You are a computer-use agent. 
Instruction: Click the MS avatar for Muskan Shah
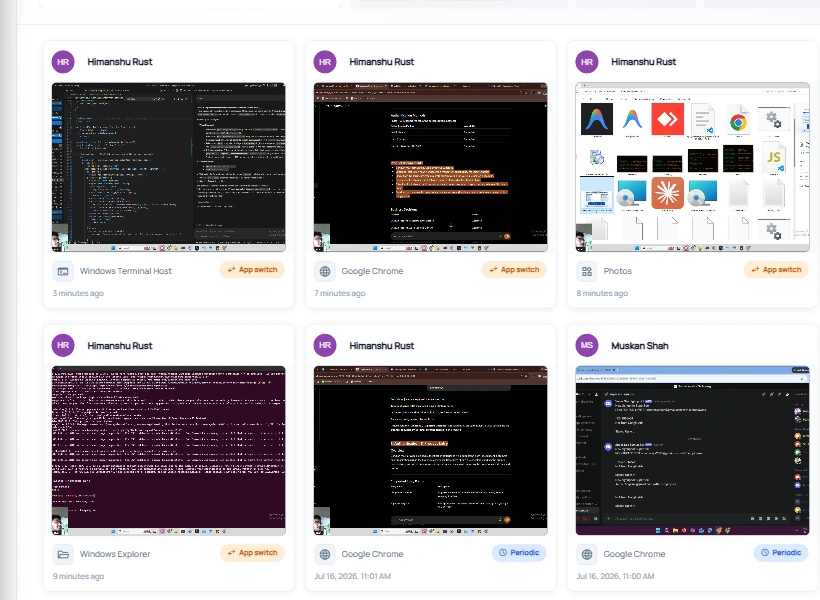tap(587, 345)
